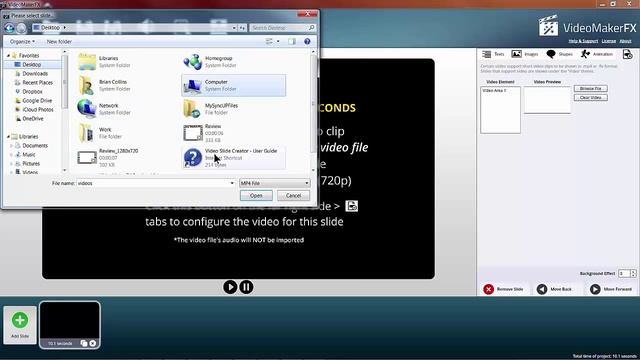Select Google Drive in Favorites
Screen dimensions: 640x360
point(37,100)
